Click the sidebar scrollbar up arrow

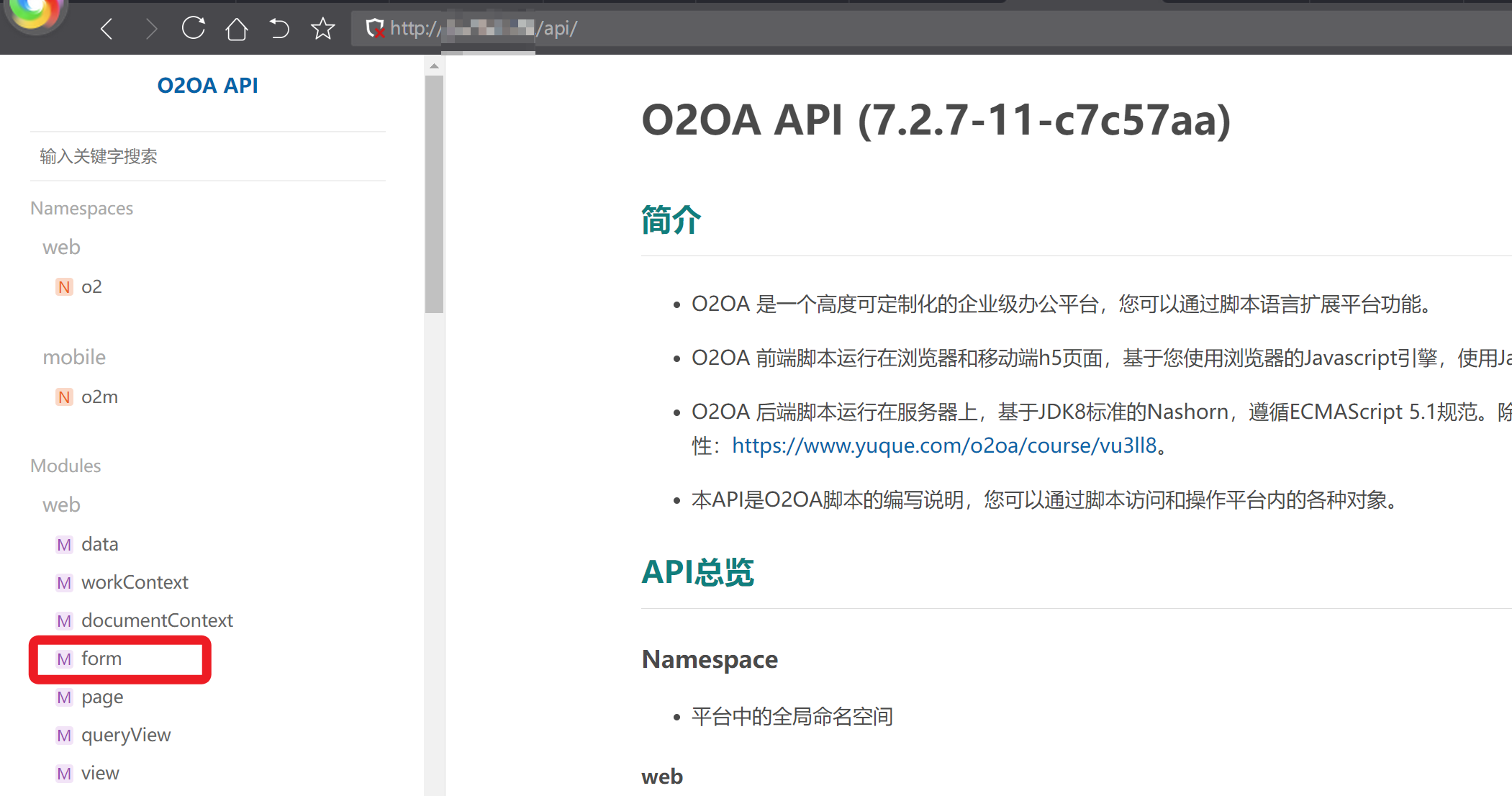tap(434, 66)
